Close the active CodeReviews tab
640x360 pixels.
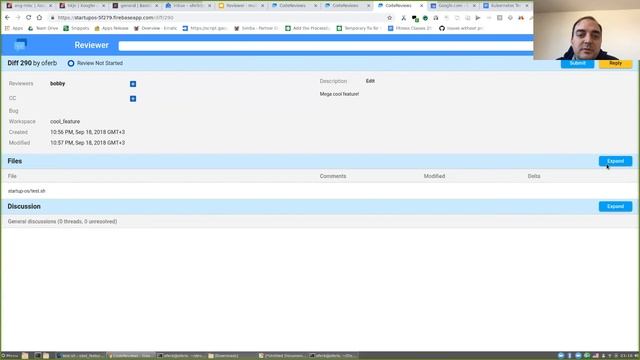422,6
